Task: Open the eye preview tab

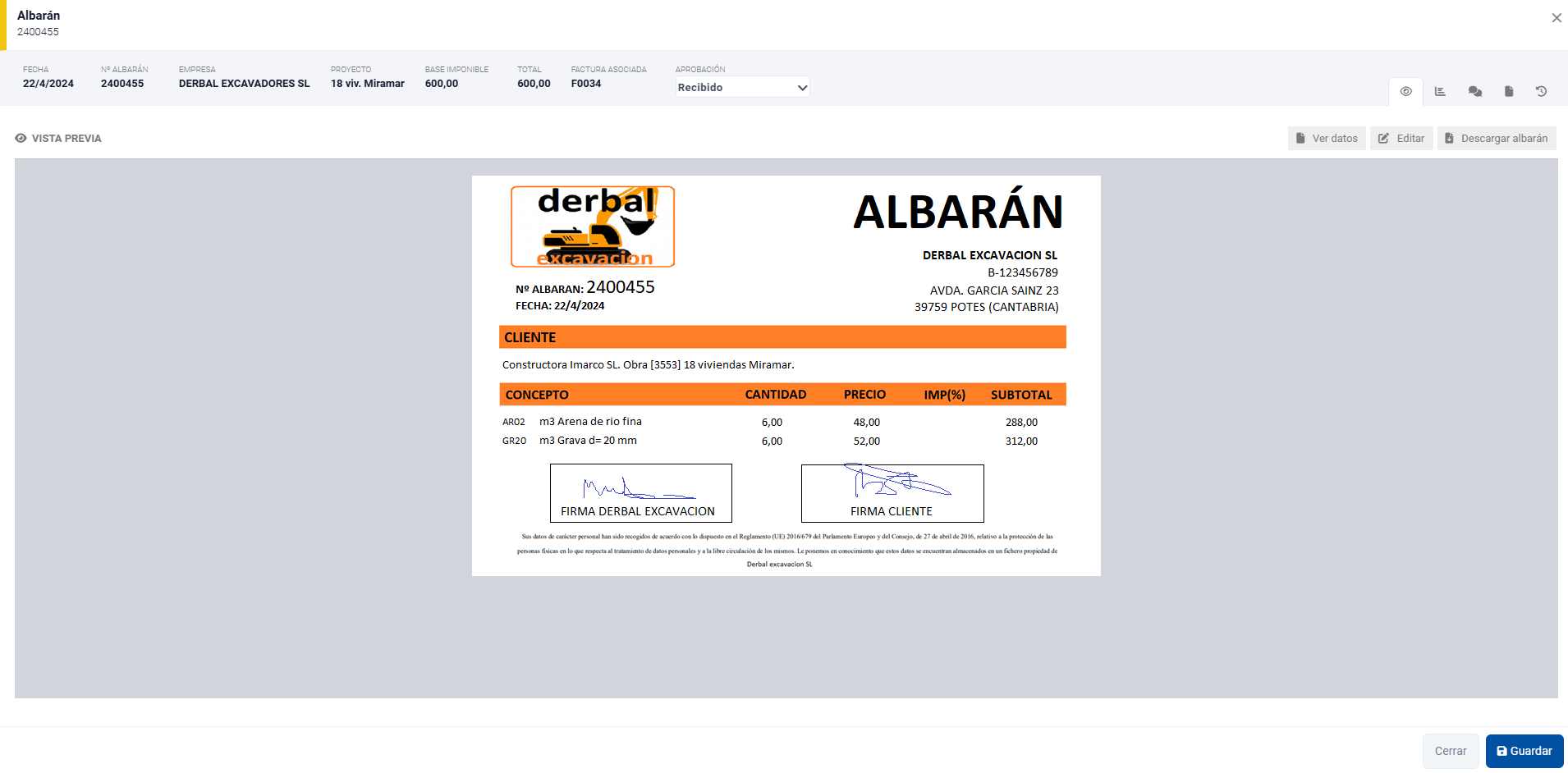Action: pos(1405,91)
